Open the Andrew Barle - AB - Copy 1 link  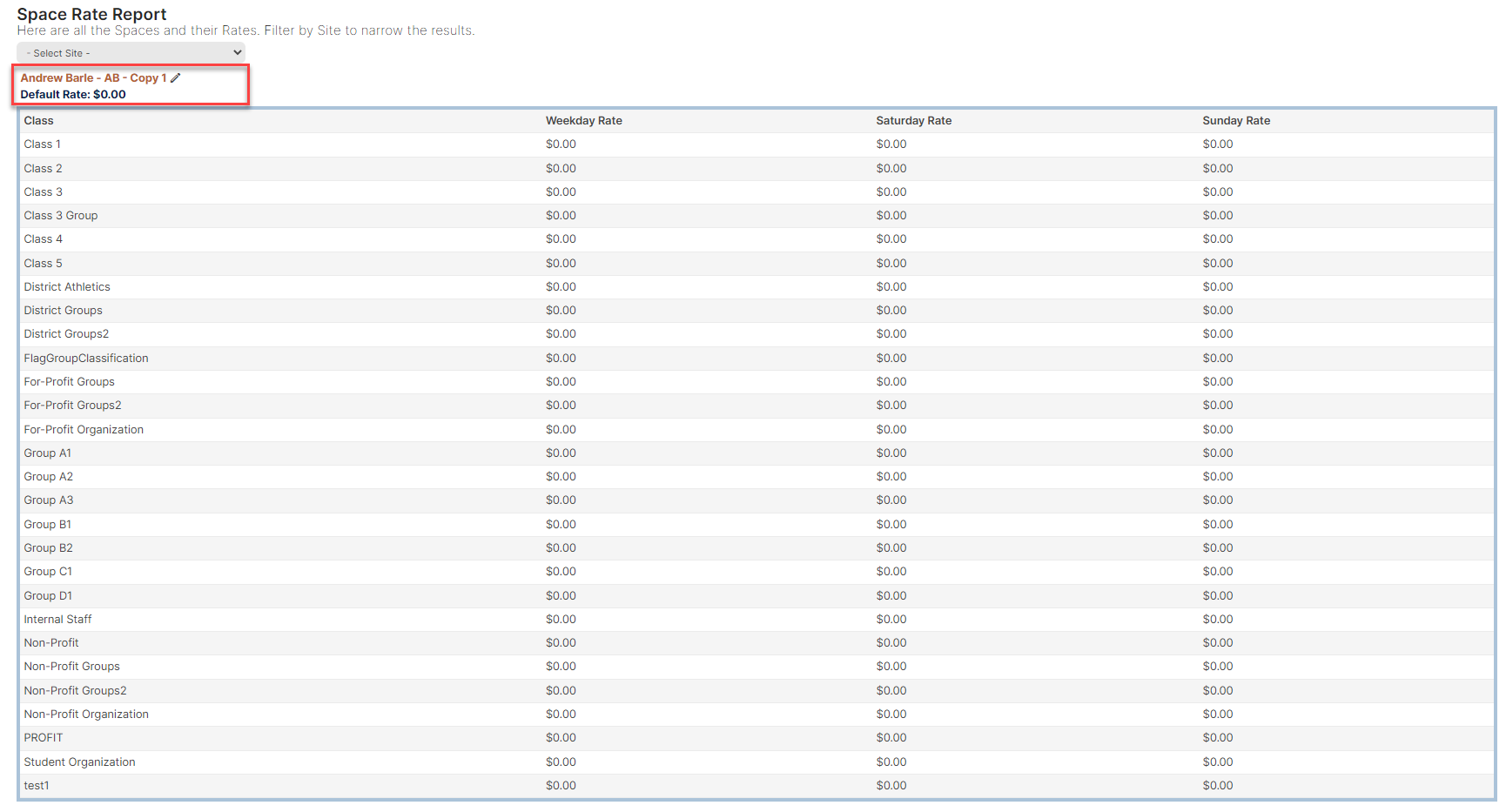pyautogui.click(x=93, y=77)
